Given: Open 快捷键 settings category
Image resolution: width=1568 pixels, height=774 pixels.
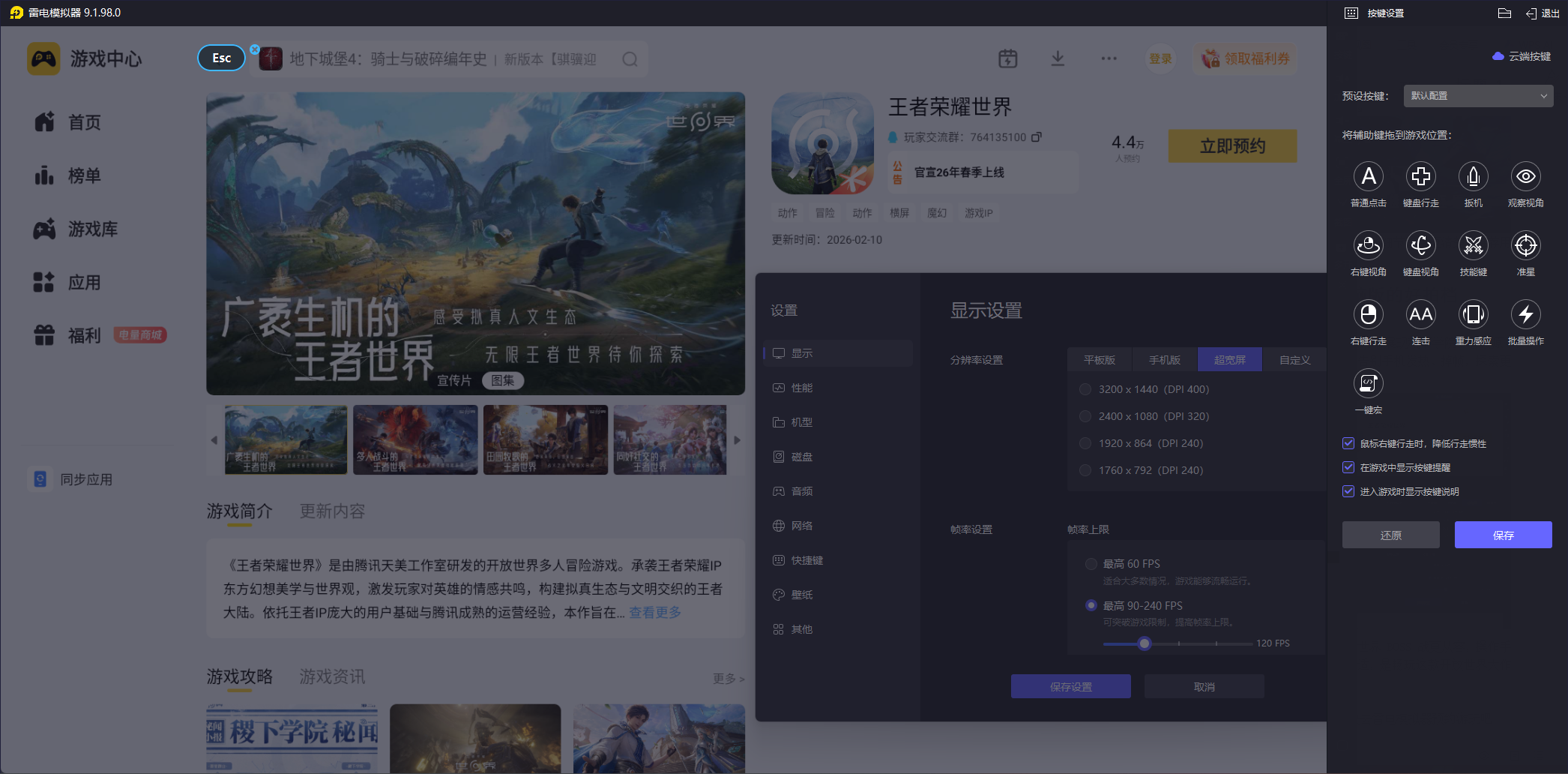Looking at the screenshot, I should point(838,560).
